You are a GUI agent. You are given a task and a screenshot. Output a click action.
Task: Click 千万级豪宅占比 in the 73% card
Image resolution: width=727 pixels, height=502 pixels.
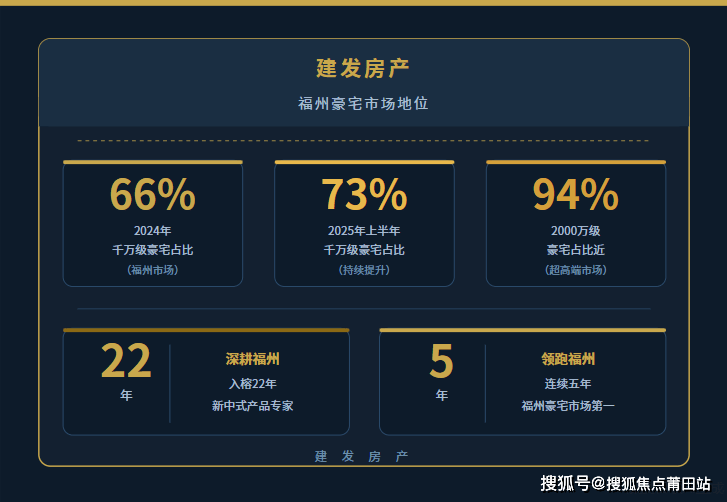[x=364, y=250]
